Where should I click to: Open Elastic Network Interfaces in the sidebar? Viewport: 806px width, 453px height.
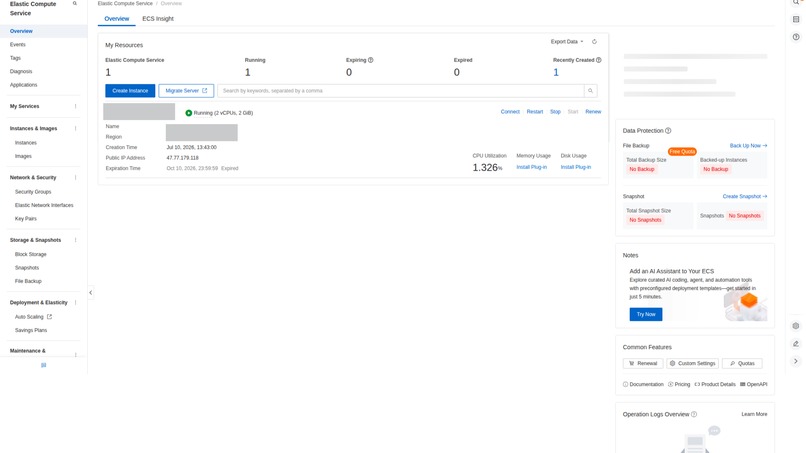coord(44,205)
